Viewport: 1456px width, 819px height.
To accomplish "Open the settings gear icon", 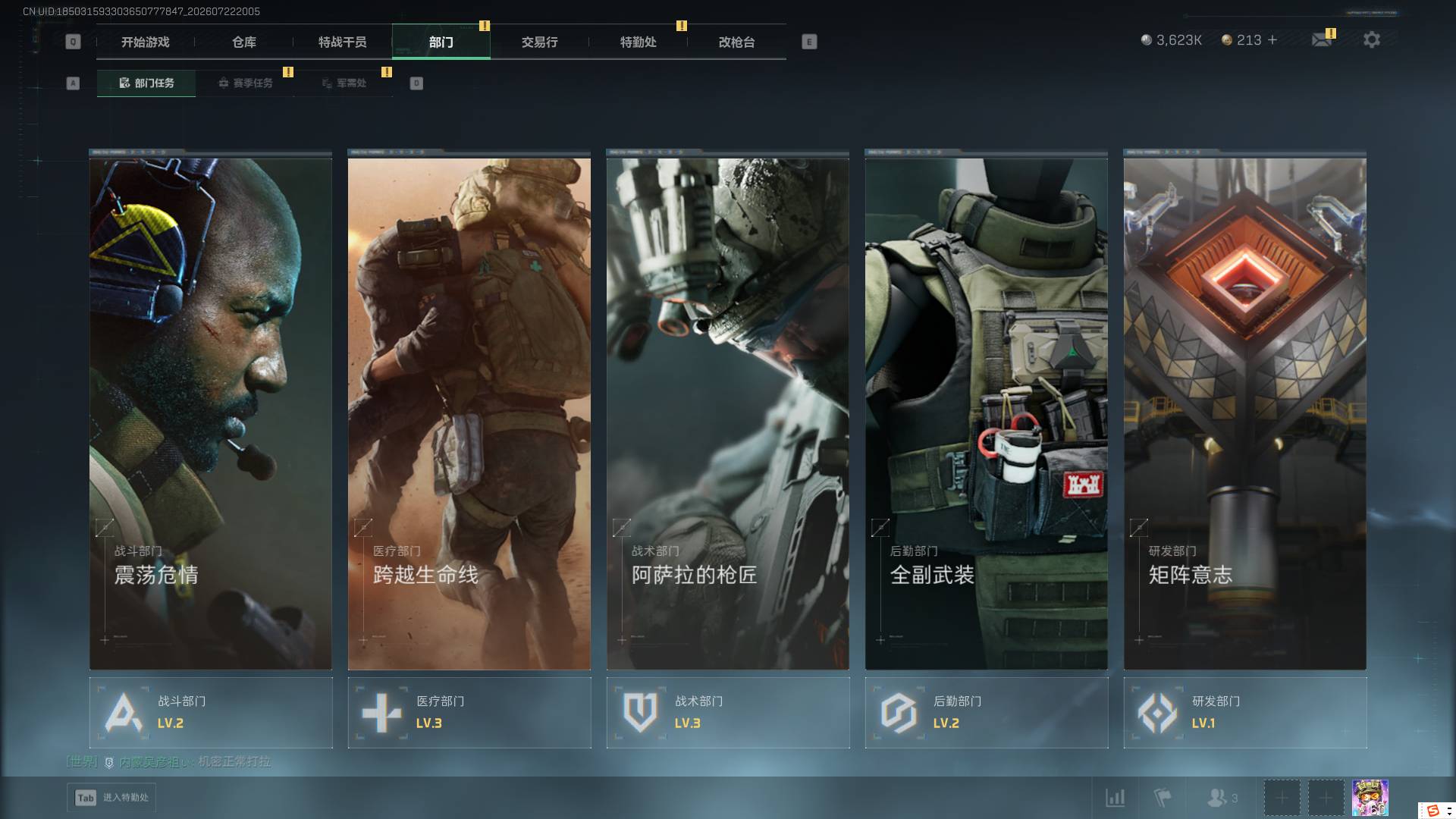I will [x=1371, y=39].
